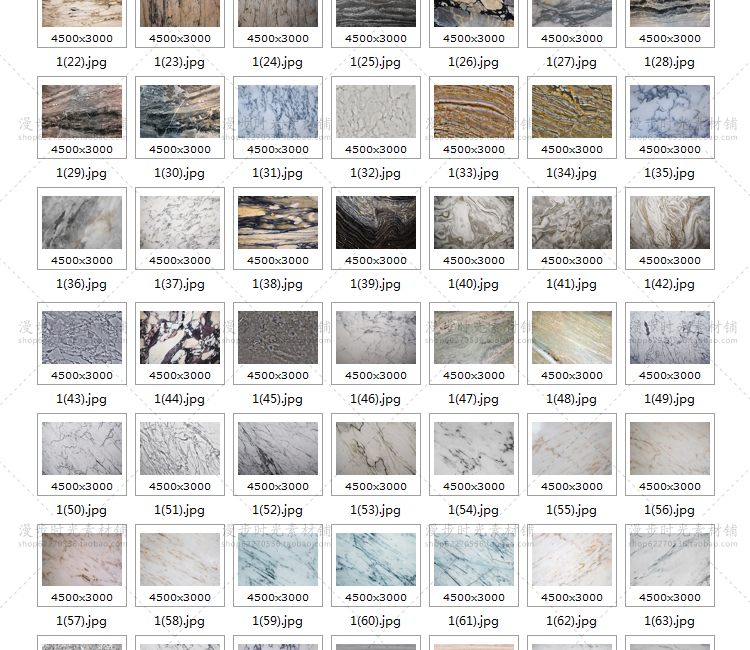Select the 1(45).jpg brown granite thumbnail
Screen dimensions: 750x650
278,337
